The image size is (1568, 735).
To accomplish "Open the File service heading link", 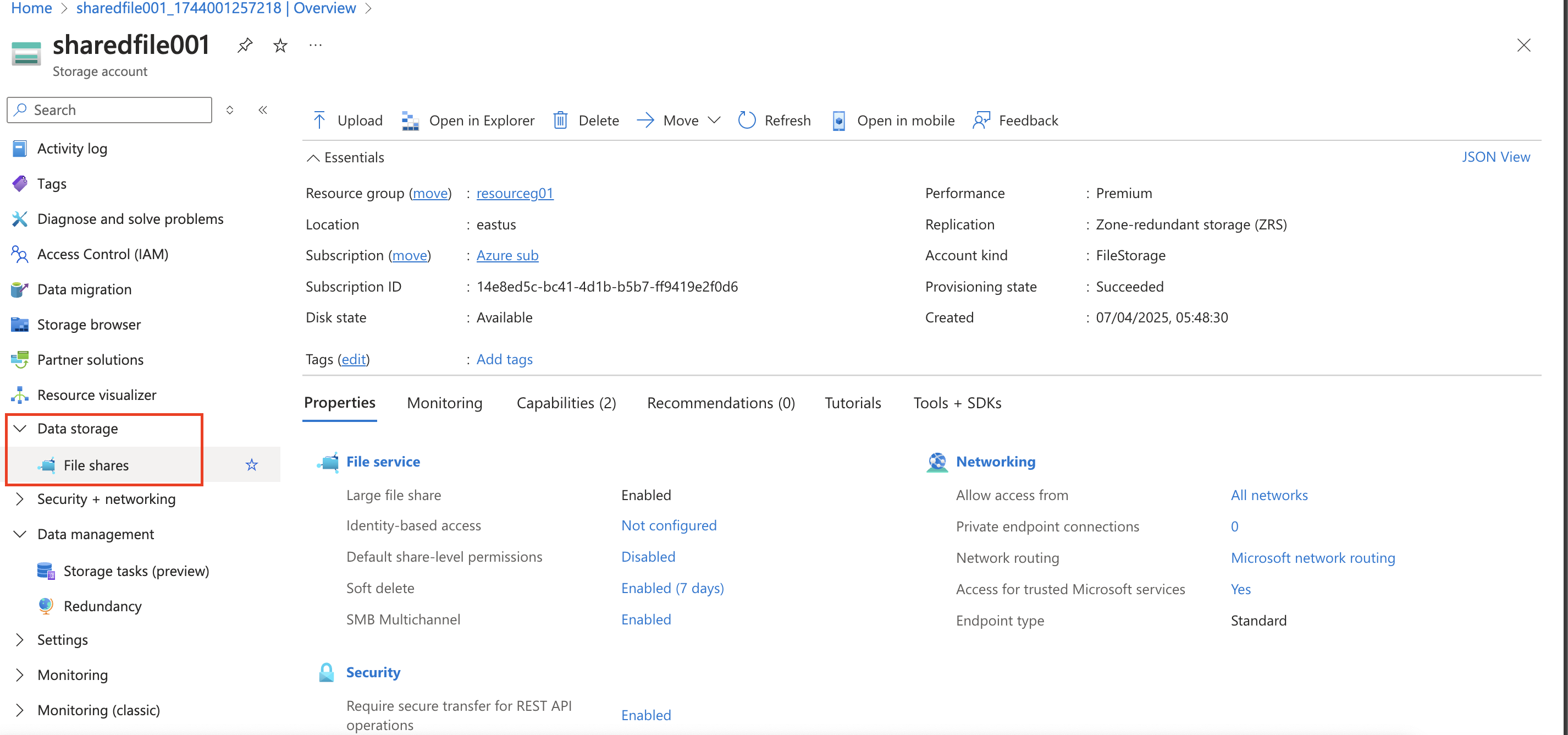I will pos(383,462).
